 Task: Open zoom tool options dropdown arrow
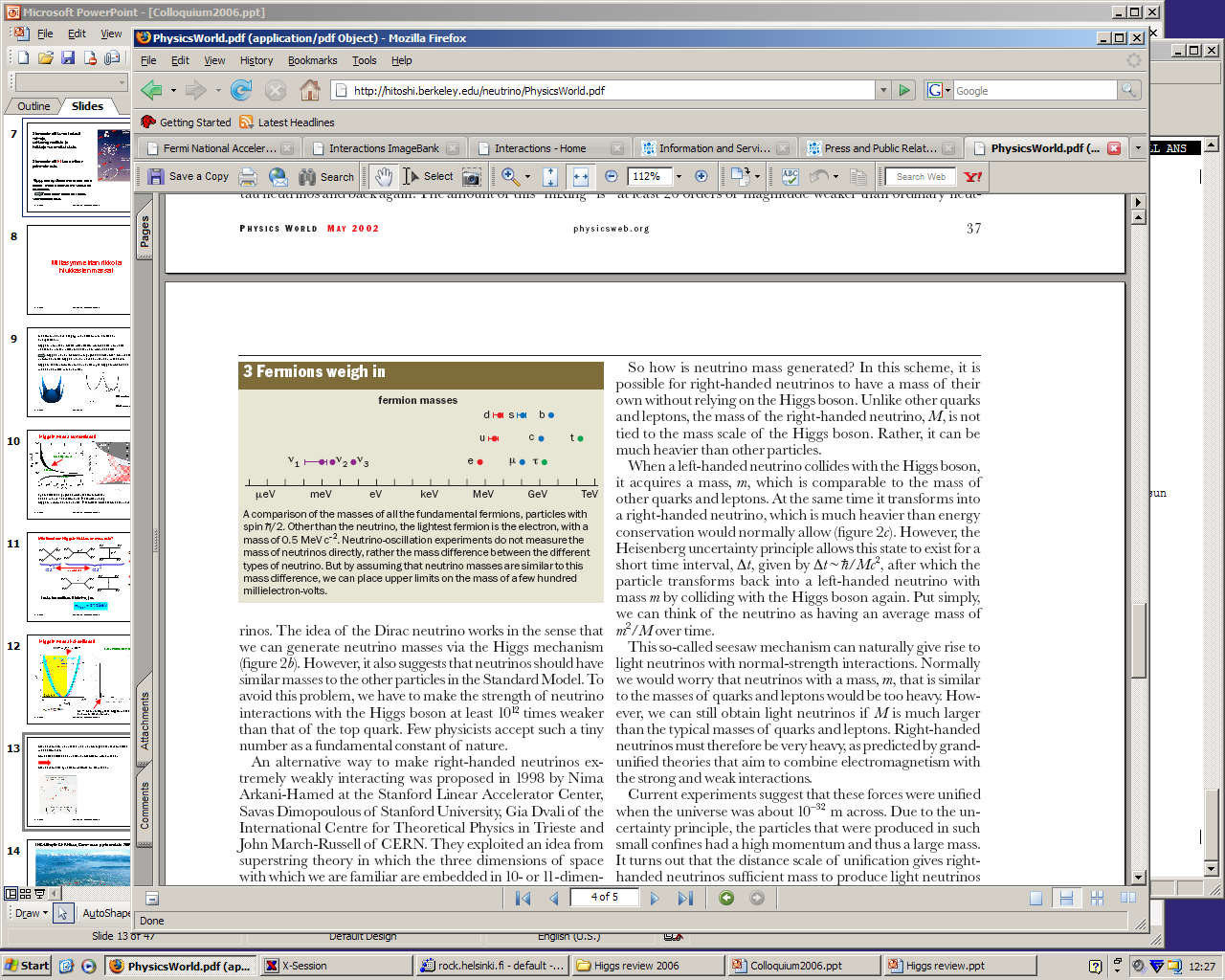coord(527,176)
